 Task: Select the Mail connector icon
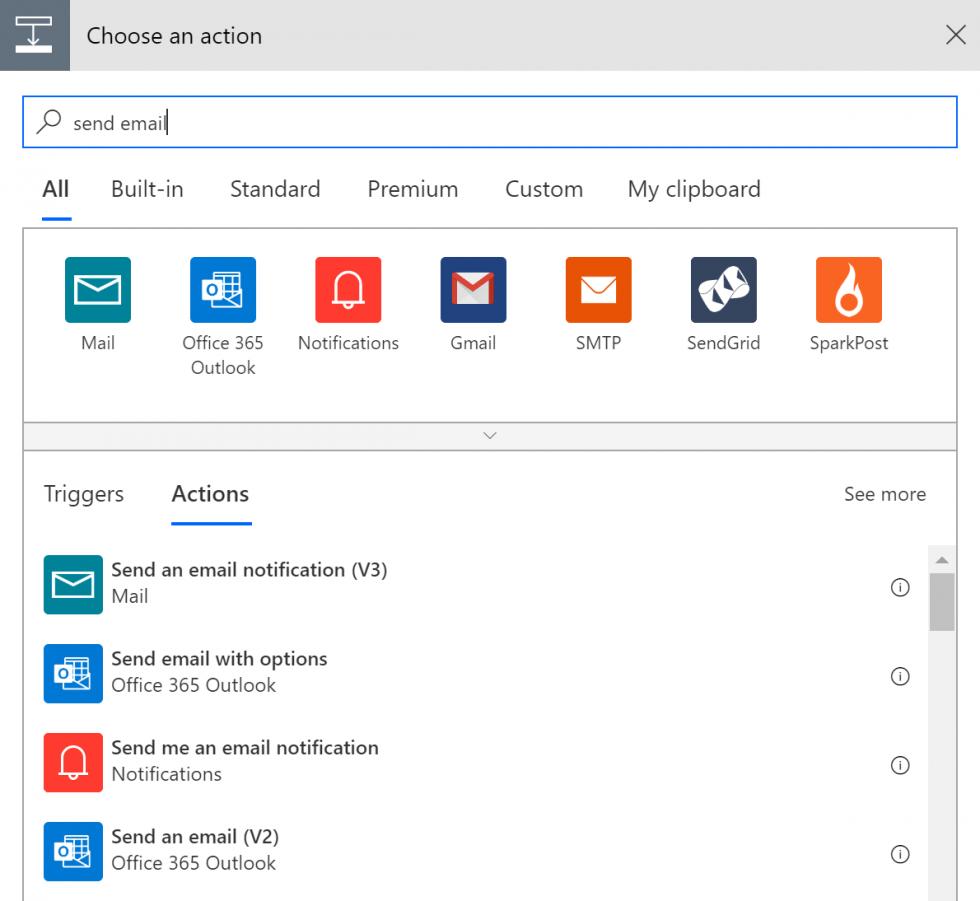98,290
